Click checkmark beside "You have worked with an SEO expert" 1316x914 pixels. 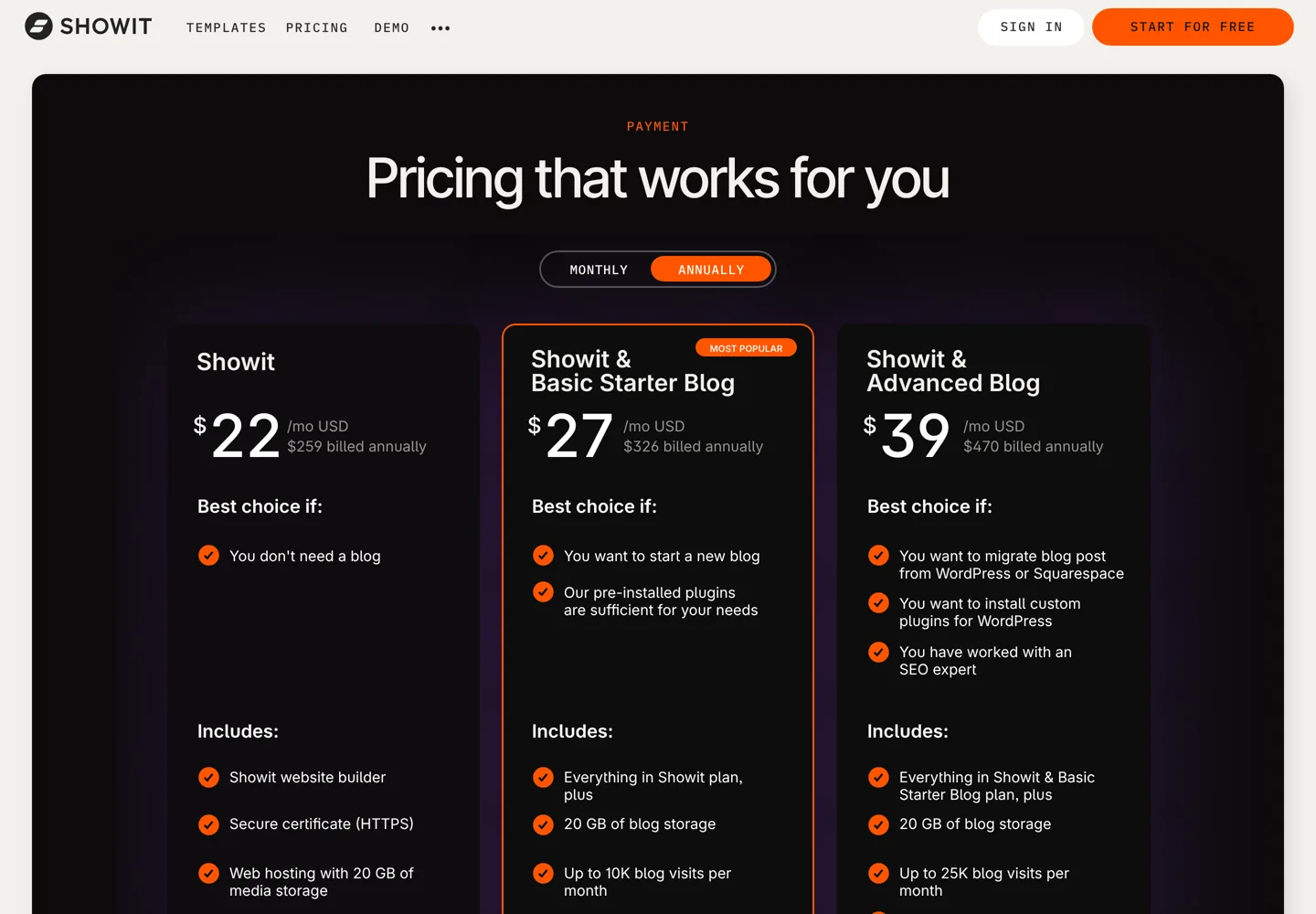pyautogui.click(x=878, y=652)
